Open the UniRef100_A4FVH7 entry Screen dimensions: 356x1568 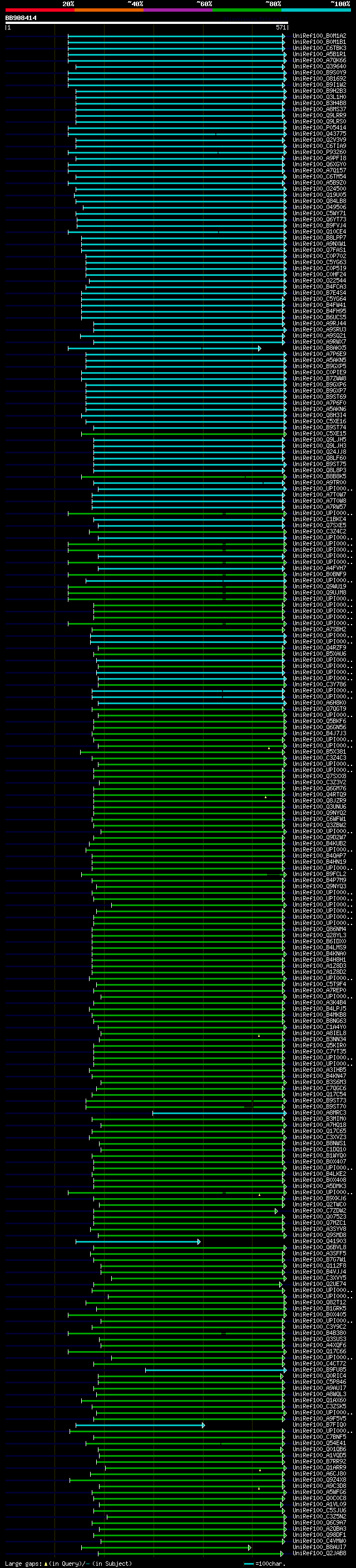coord(319,568)
